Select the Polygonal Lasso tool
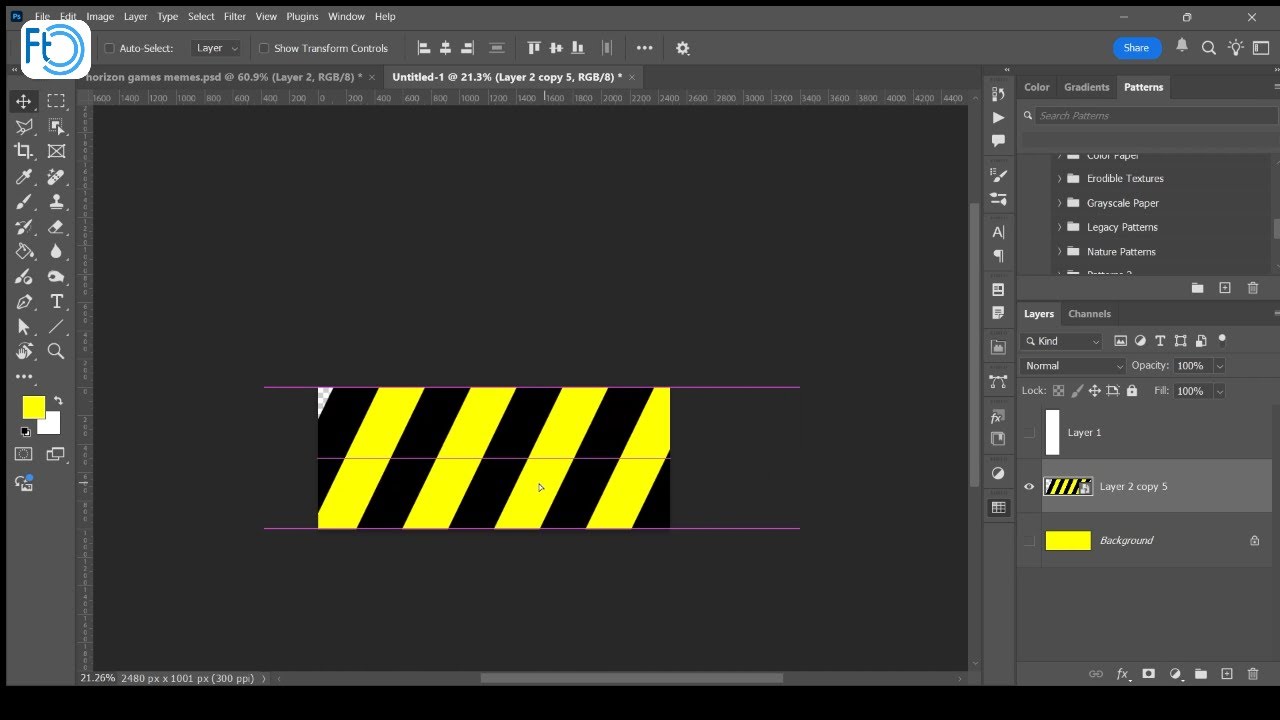 pos(23,126)
